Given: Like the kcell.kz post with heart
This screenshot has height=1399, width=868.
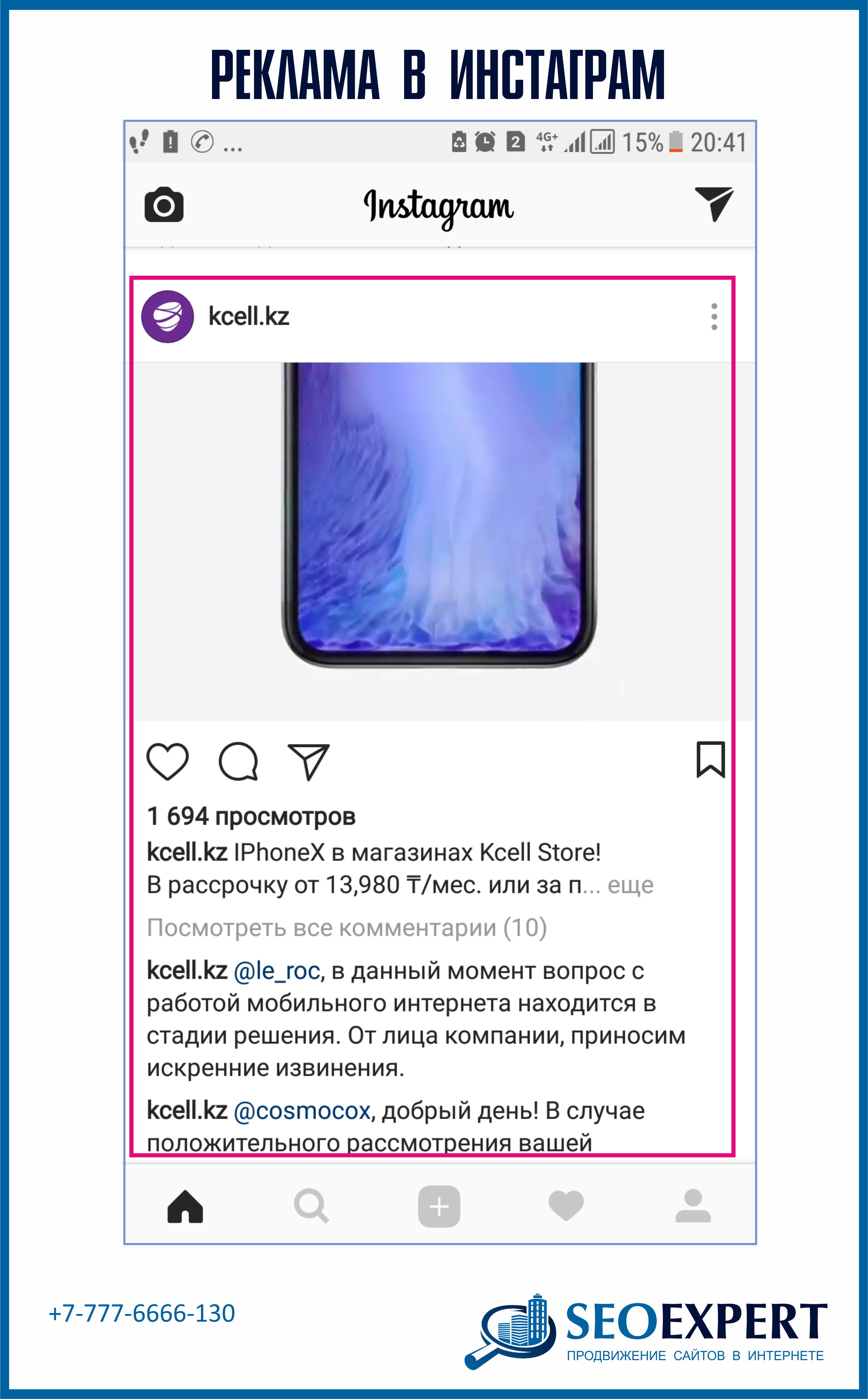Looking at the screenshot, I should 168,762.
